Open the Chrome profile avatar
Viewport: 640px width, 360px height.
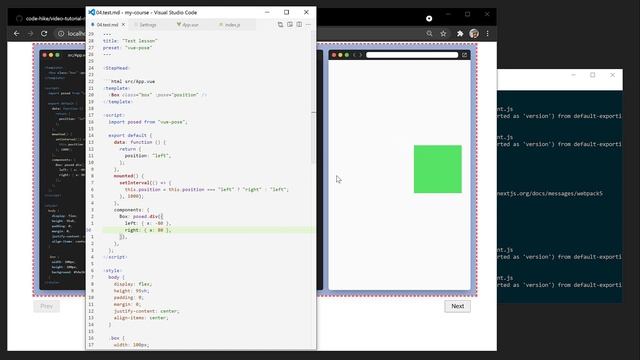point(474,33)
